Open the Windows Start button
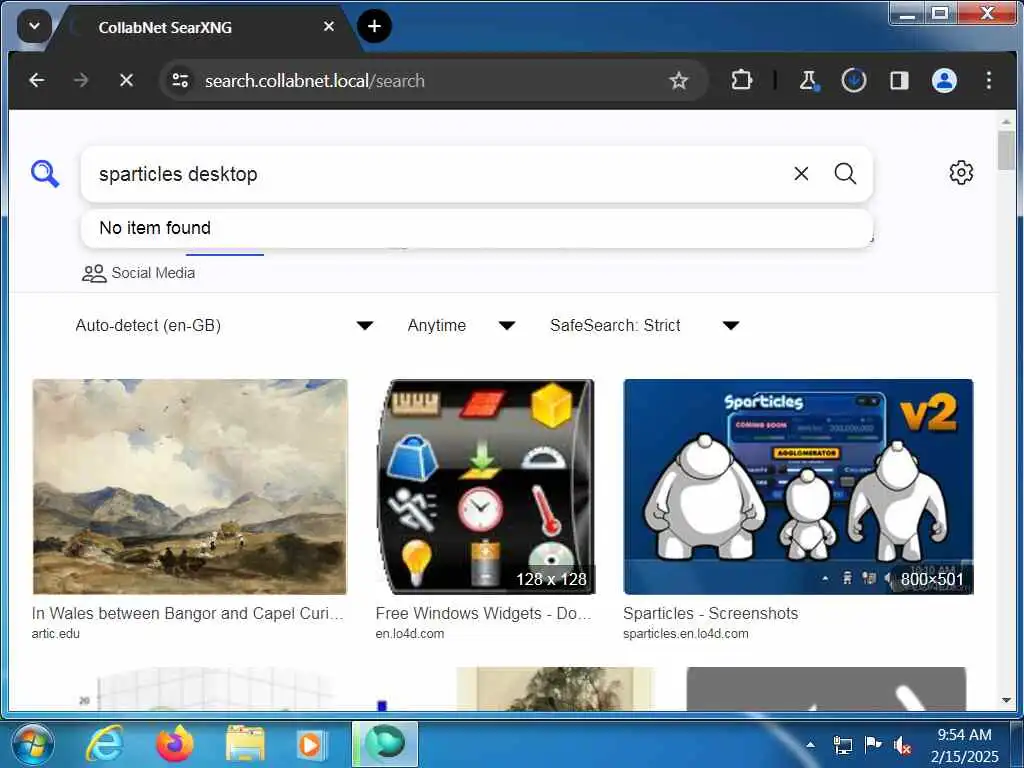 click(33, 744)
